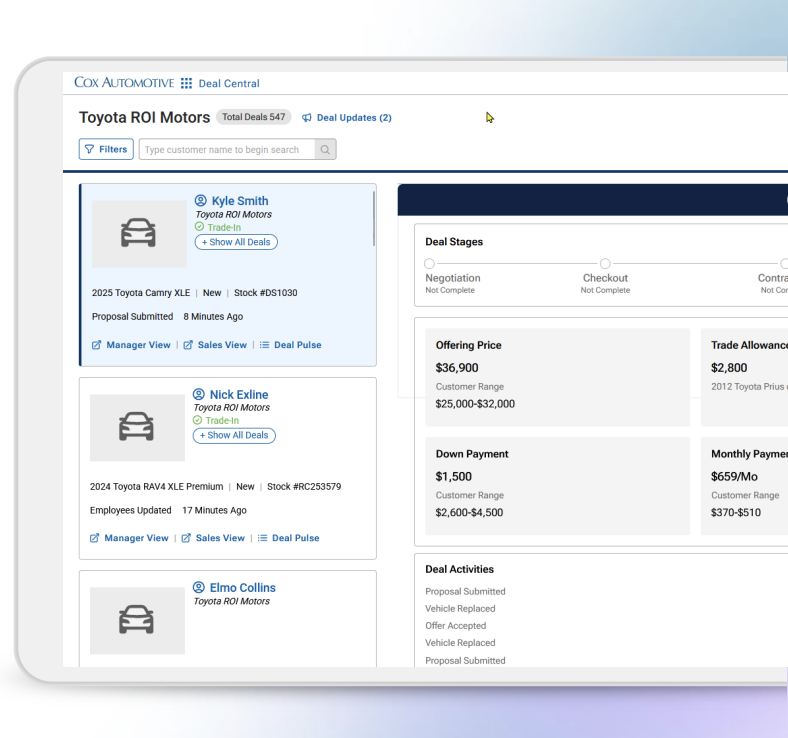Click Elmo Collins's profile avatar icon
788x738 pixels.
[199, 587]
